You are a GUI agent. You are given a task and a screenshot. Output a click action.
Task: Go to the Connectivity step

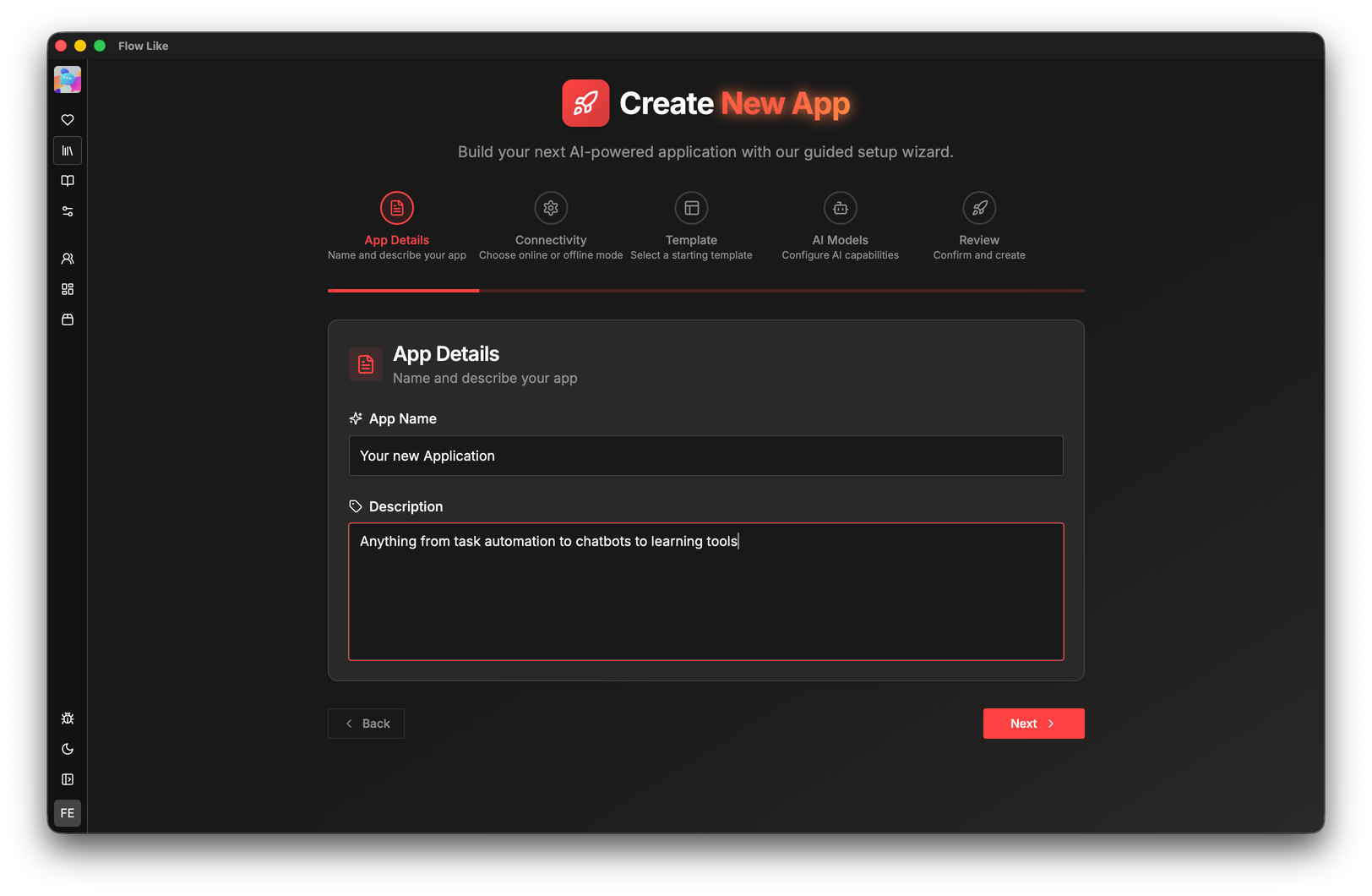[x=551, y=208]
